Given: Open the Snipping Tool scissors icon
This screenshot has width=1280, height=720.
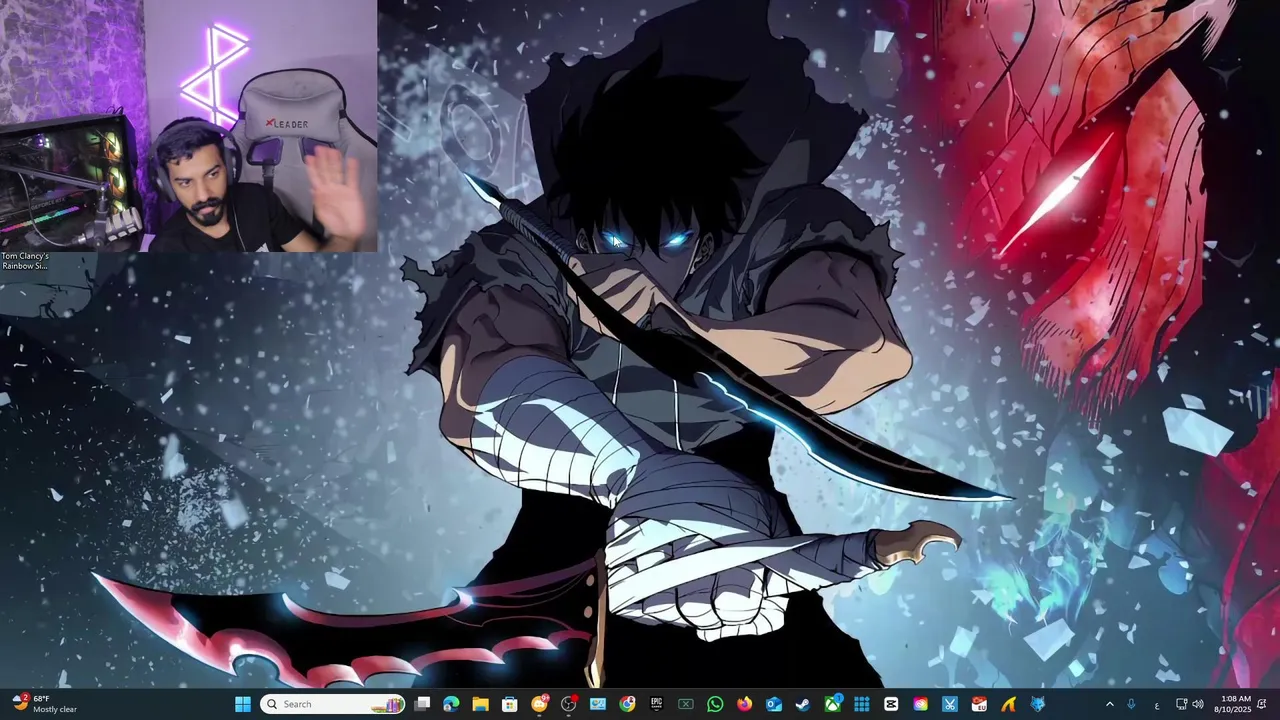Looking at the screenshot, I should point(949,704).
